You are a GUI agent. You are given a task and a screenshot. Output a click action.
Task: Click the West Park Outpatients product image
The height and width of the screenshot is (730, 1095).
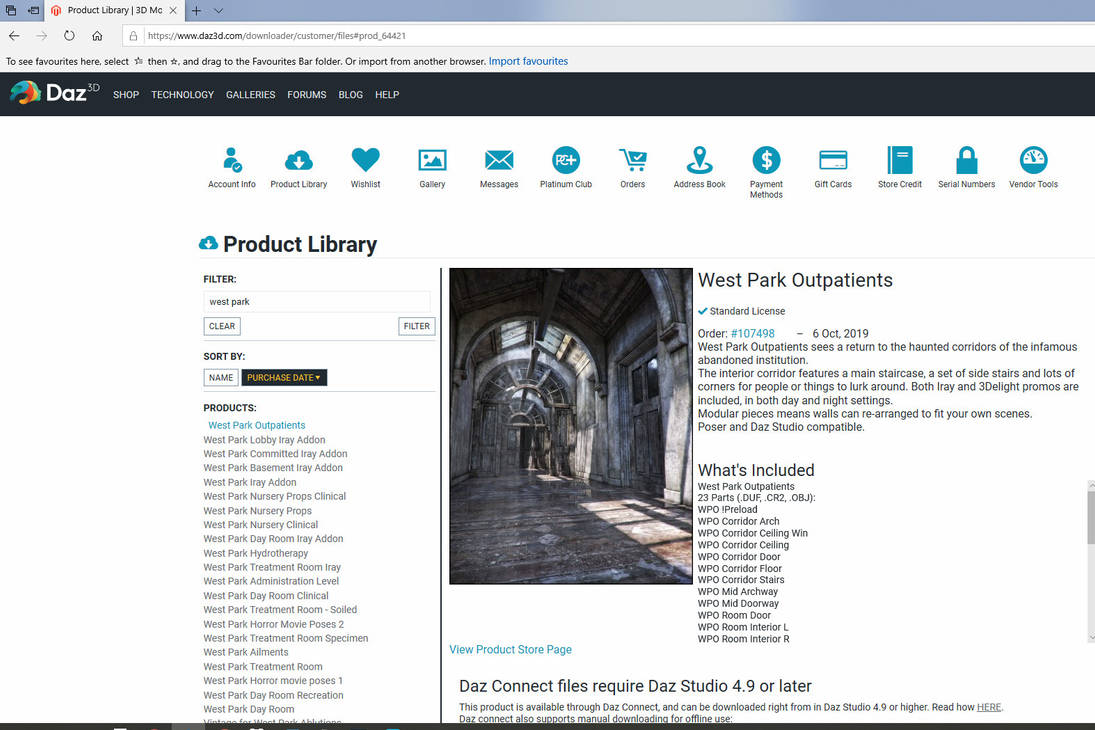[571, 426]
